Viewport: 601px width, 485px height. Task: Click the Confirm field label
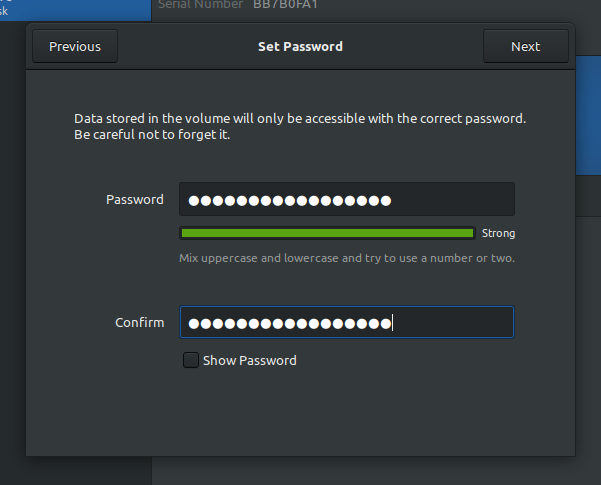(x=139, y=322)
